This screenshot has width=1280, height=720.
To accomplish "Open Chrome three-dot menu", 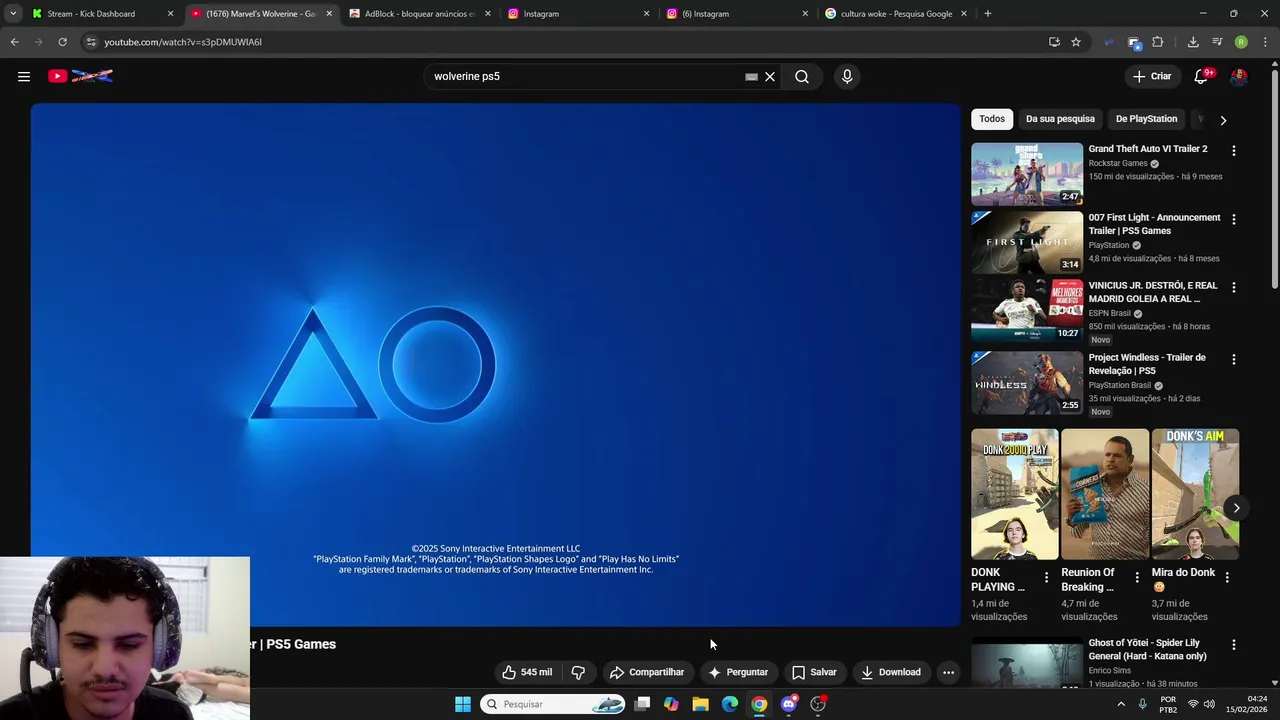I will click(x=1265, y=42).
